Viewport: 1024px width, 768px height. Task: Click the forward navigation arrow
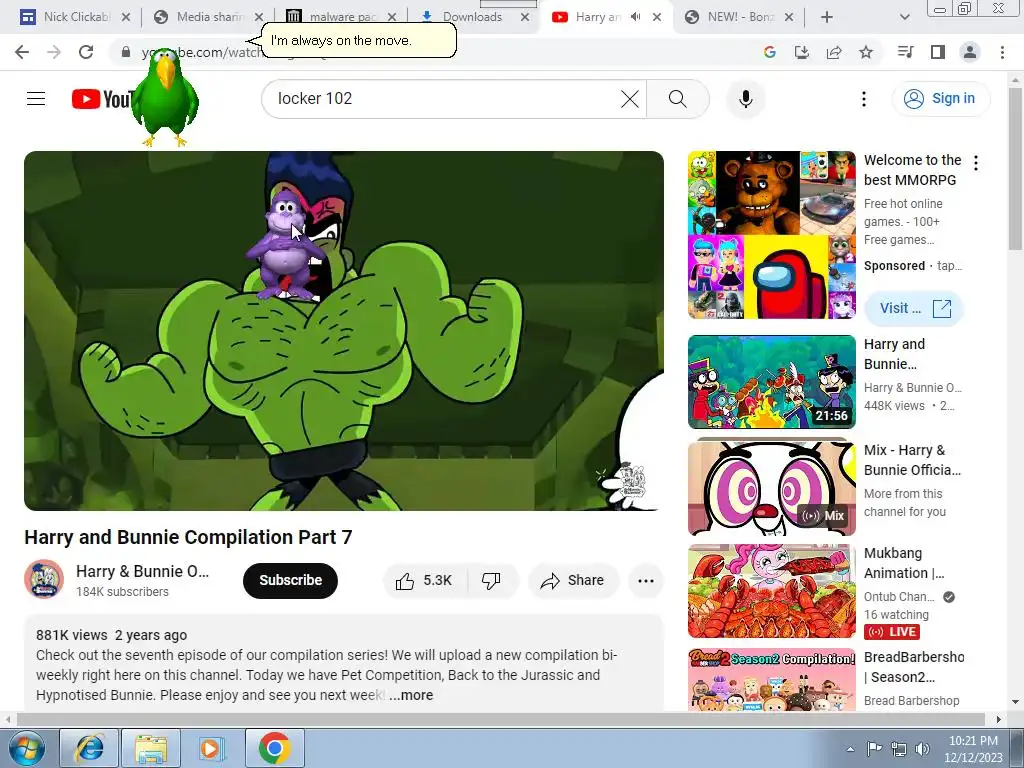(54, 52)
